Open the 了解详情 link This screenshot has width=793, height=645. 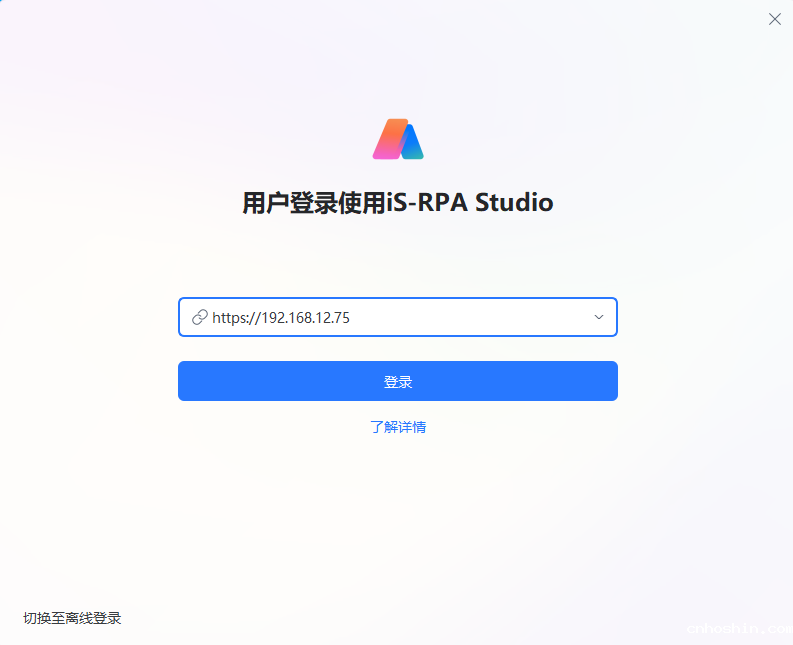click(398, 427)
